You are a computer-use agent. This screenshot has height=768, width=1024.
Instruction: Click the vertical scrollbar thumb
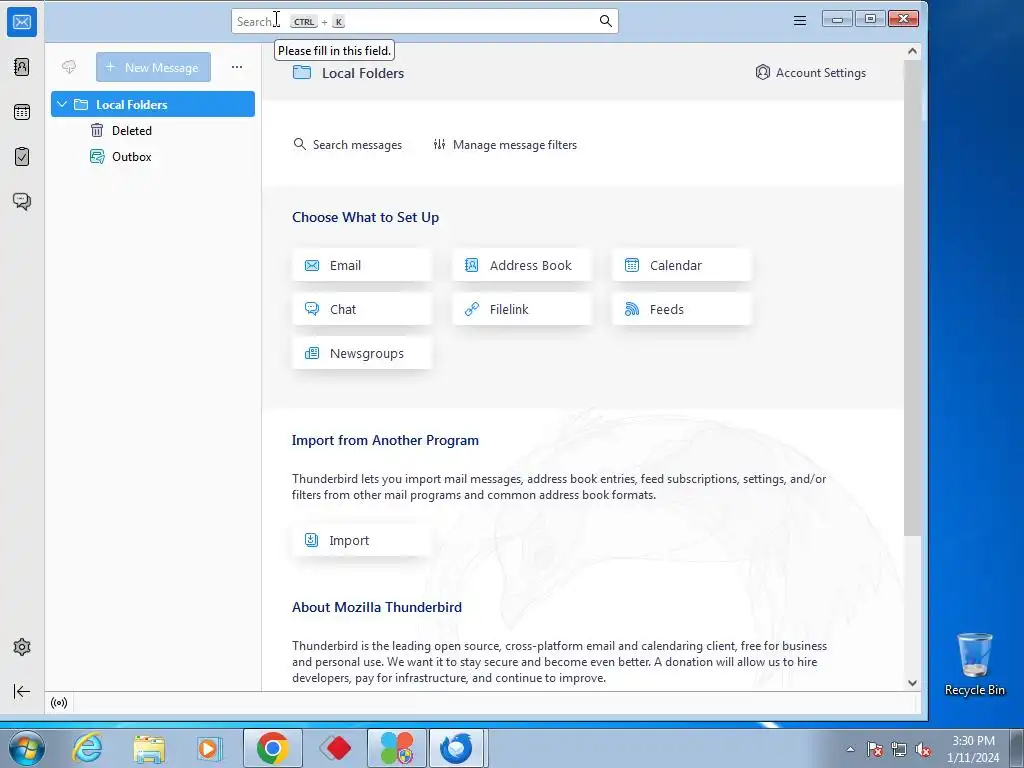pyautogui.click(x=912, y=298)
